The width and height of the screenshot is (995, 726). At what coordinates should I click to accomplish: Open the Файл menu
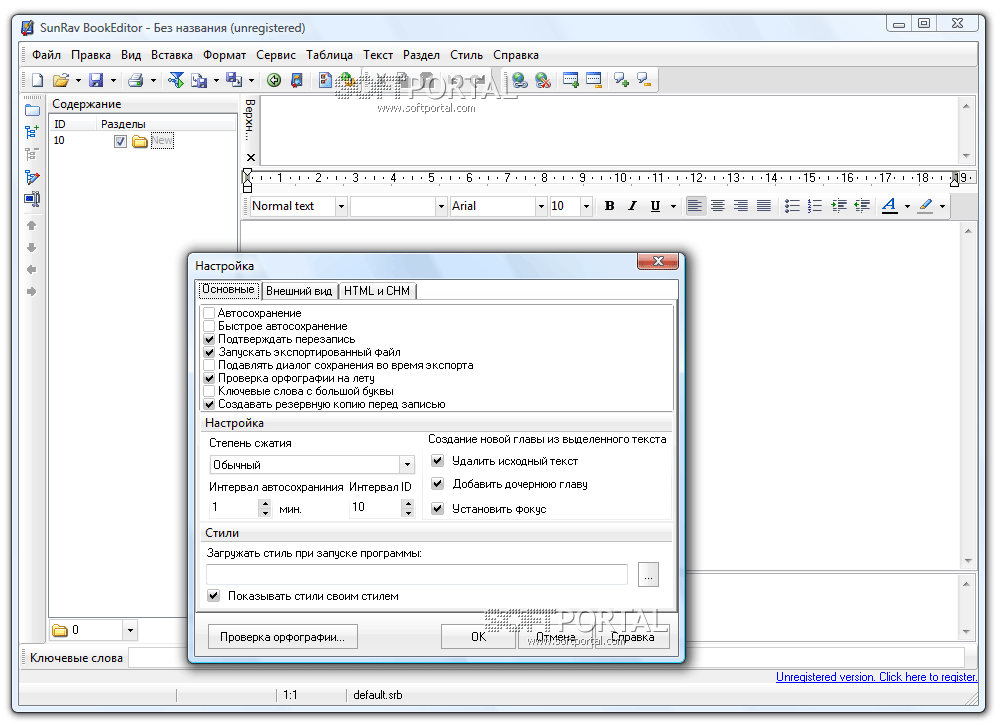coord(46,55)
